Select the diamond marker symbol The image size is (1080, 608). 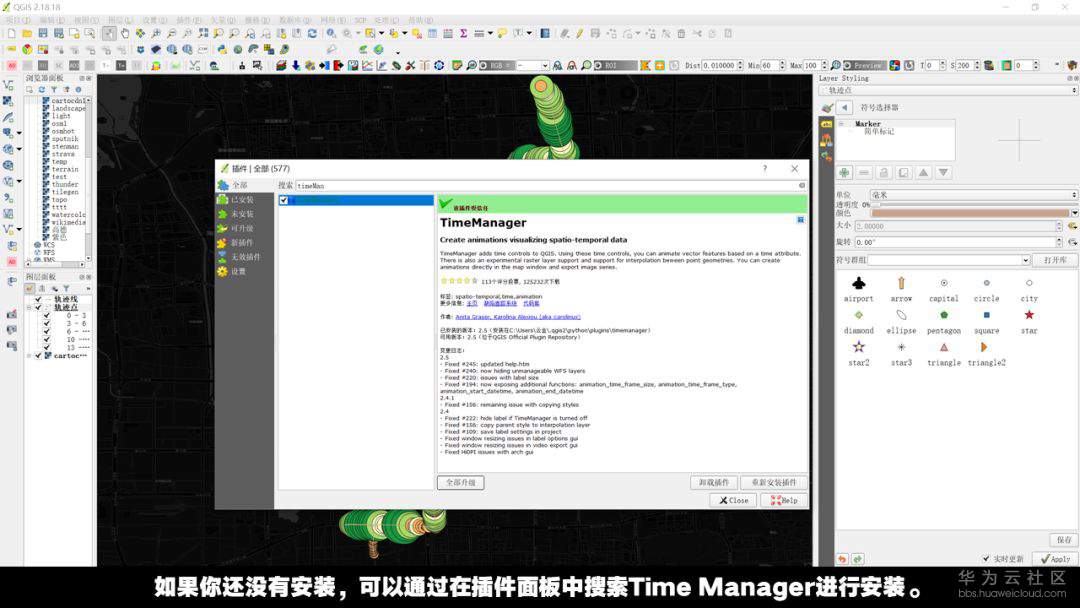click(858, 320)
